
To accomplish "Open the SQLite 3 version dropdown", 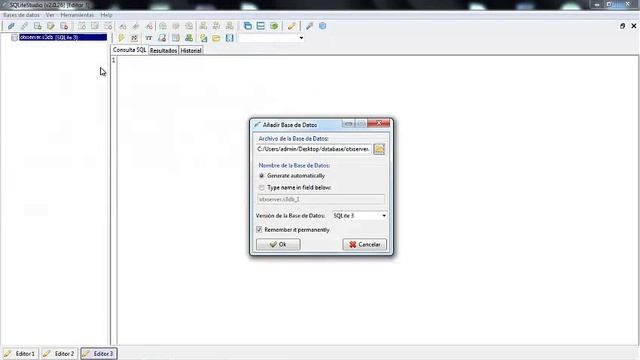I will (359, 216).
